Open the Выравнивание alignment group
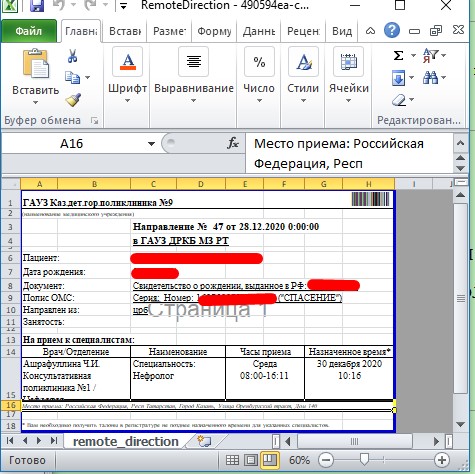Viewport: 475px width, 474px height. point(194,75)
